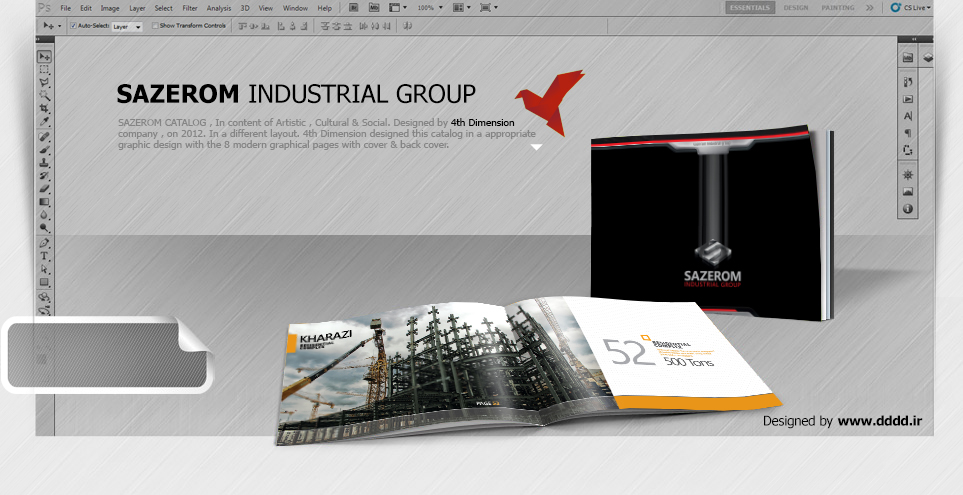Open the Filter menu
Image resolution: width=963 pixels, height=495 pixels.
[190, 9]
